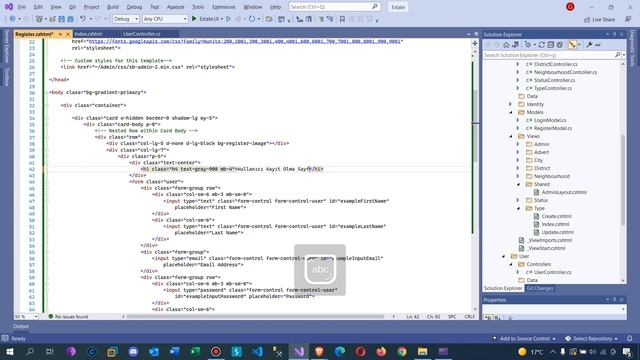This screenshot has height=360, width=640.
Task: Open Discord from the taskbar
Action: coord(133,351)
